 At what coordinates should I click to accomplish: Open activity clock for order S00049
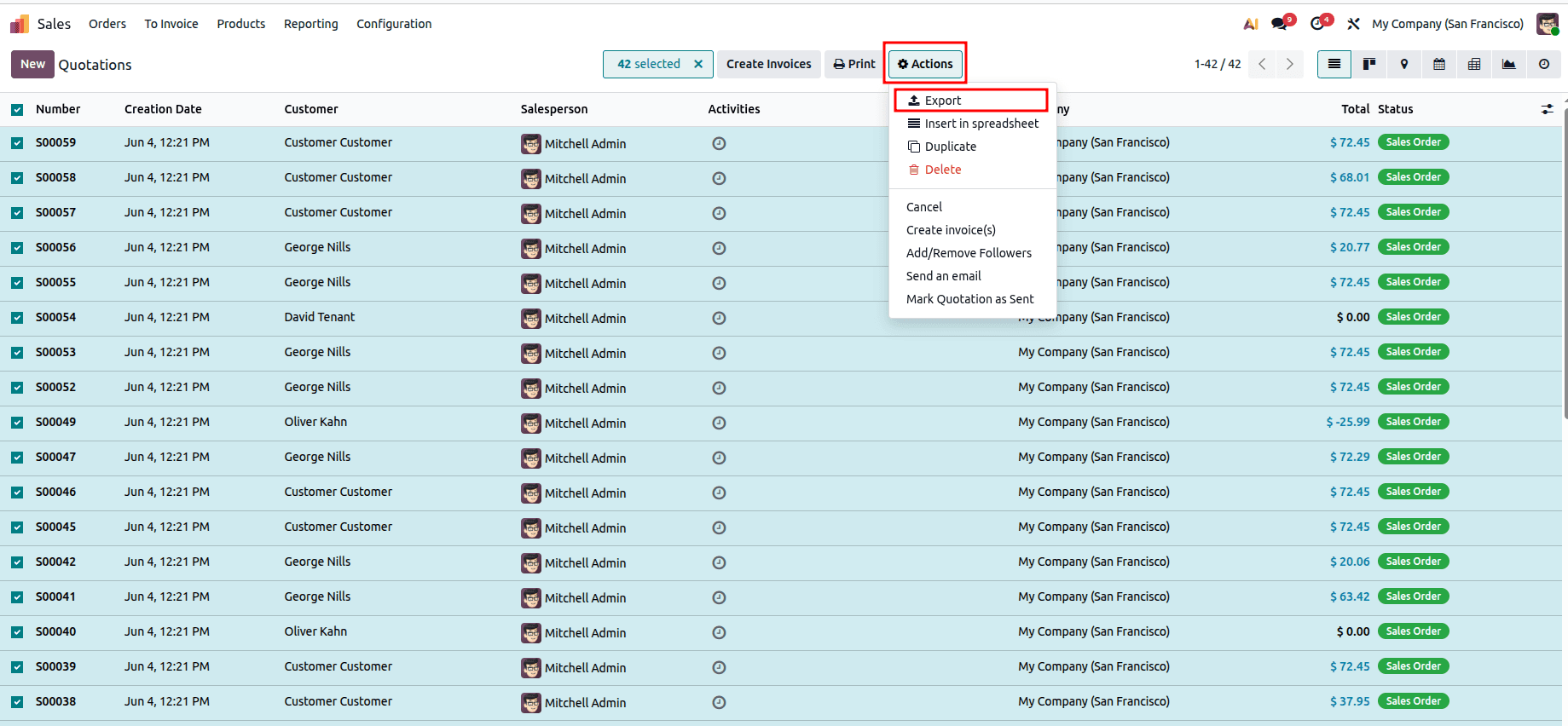pyautogui.click(x=719, y=423)
